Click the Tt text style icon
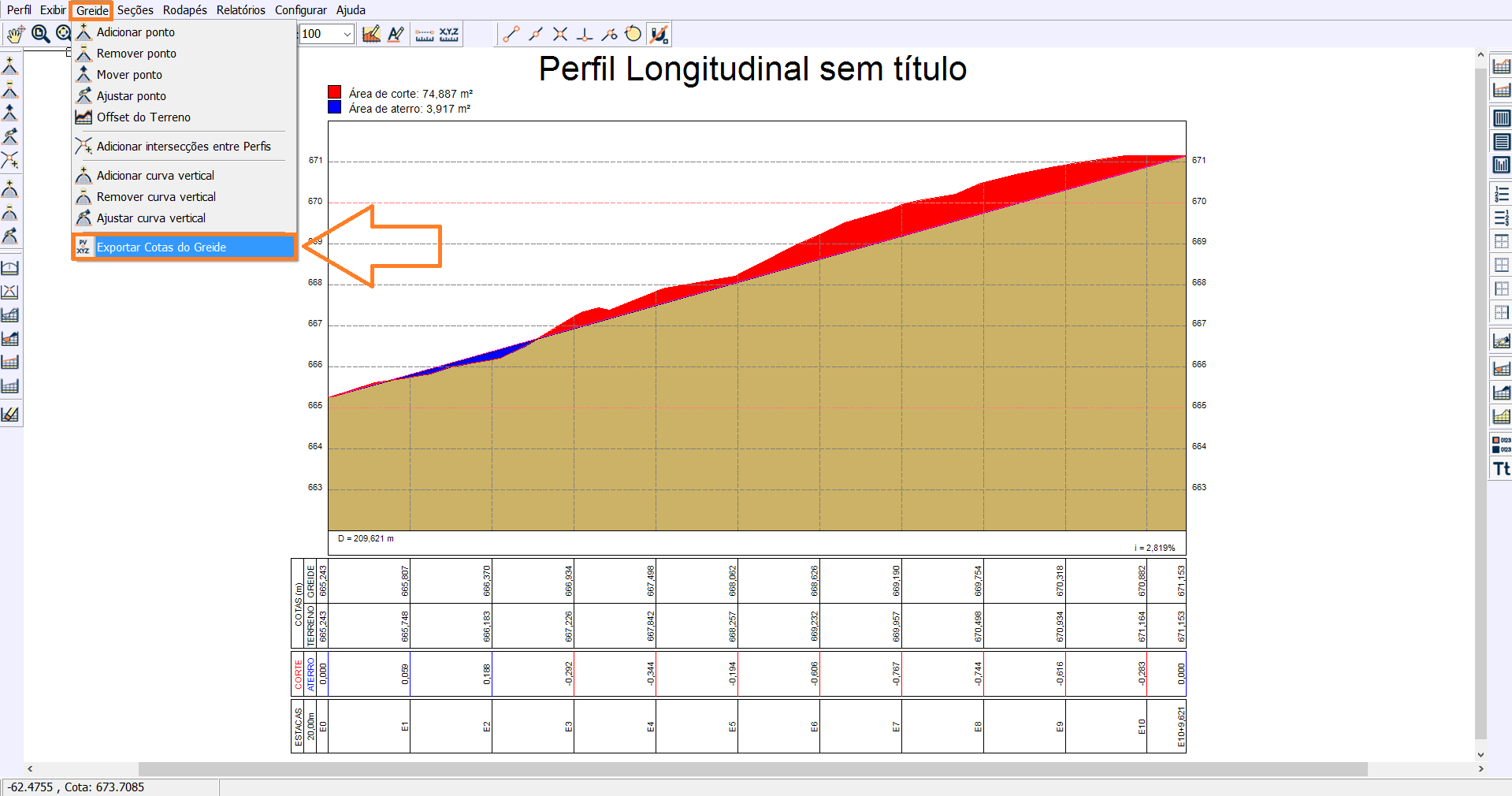Screen dimensions: 1512x796 pyautogui.click(x=1502, y=469)
